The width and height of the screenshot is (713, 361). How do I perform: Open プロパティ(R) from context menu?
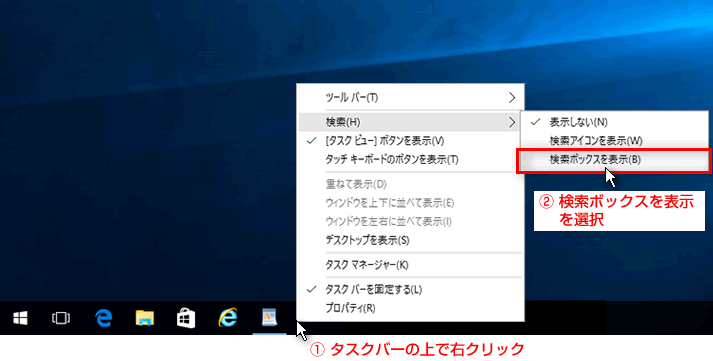(x=410, y=308)
